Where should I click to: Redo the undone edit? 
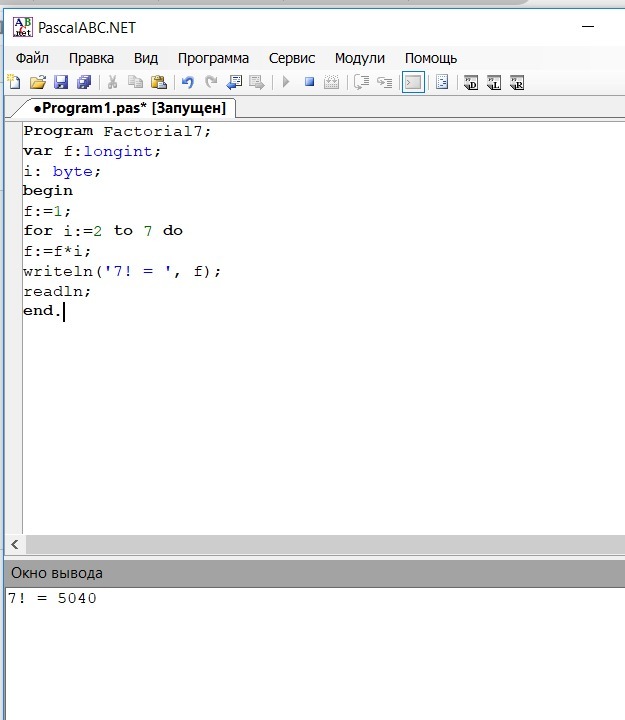[x=211, y=83]
